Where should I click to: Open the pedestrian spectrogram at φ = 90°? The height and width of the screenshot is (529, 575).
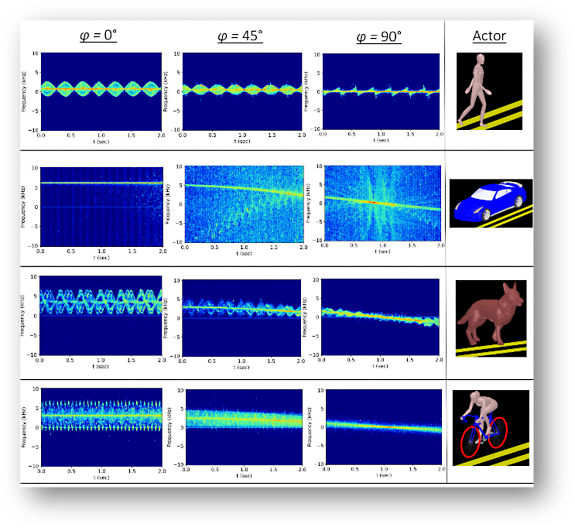pyautogui.click(x=381, y=91)
